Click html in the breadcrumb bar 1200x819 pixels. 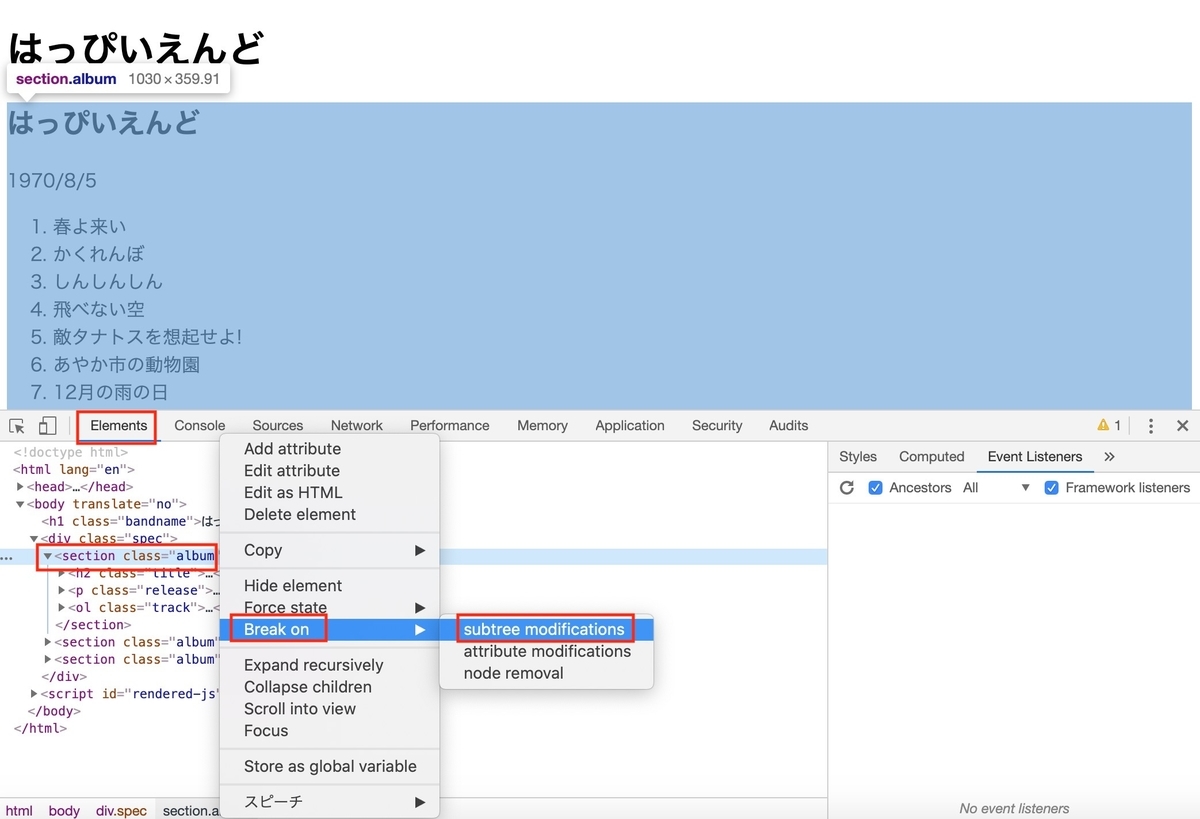[x=19, y=811]
